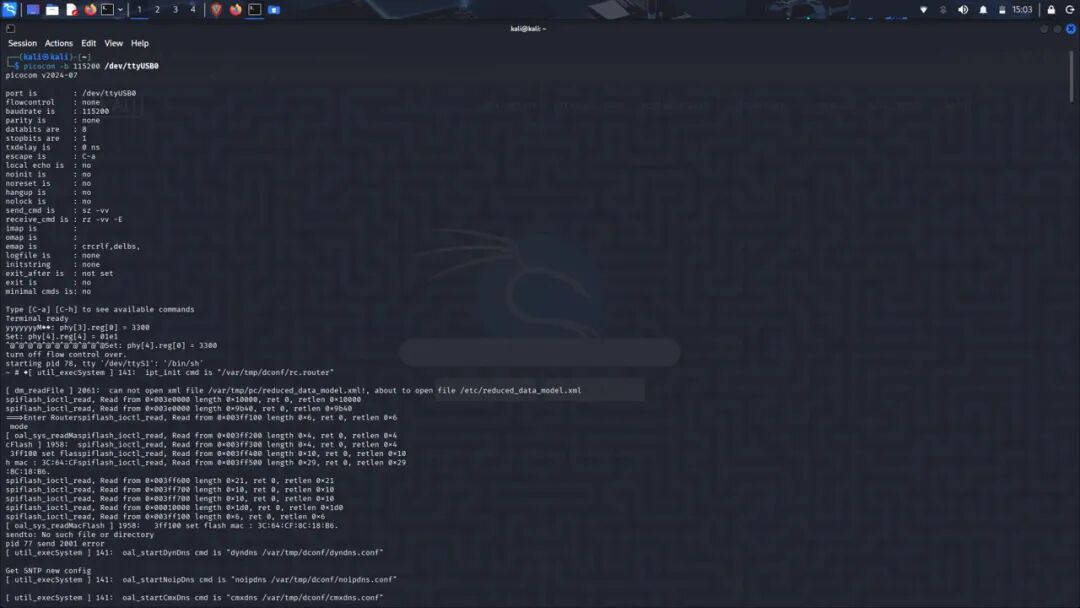Open notifications via the bell icon
Screen dimensions: 1080x608
(983, 10)
